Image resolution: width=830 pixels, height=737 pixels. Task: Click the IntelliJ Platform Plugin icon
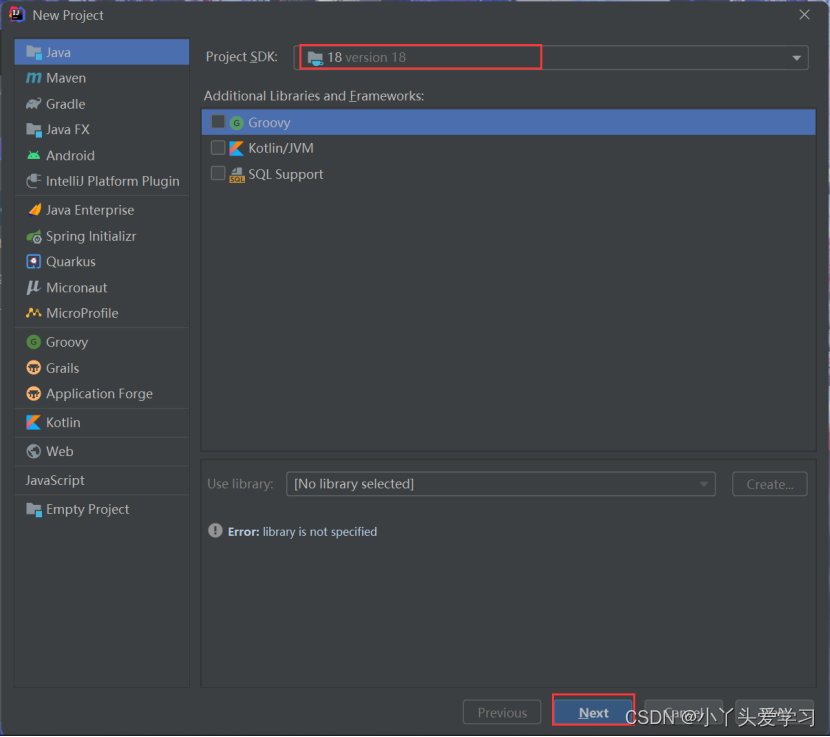click(34, 181)
